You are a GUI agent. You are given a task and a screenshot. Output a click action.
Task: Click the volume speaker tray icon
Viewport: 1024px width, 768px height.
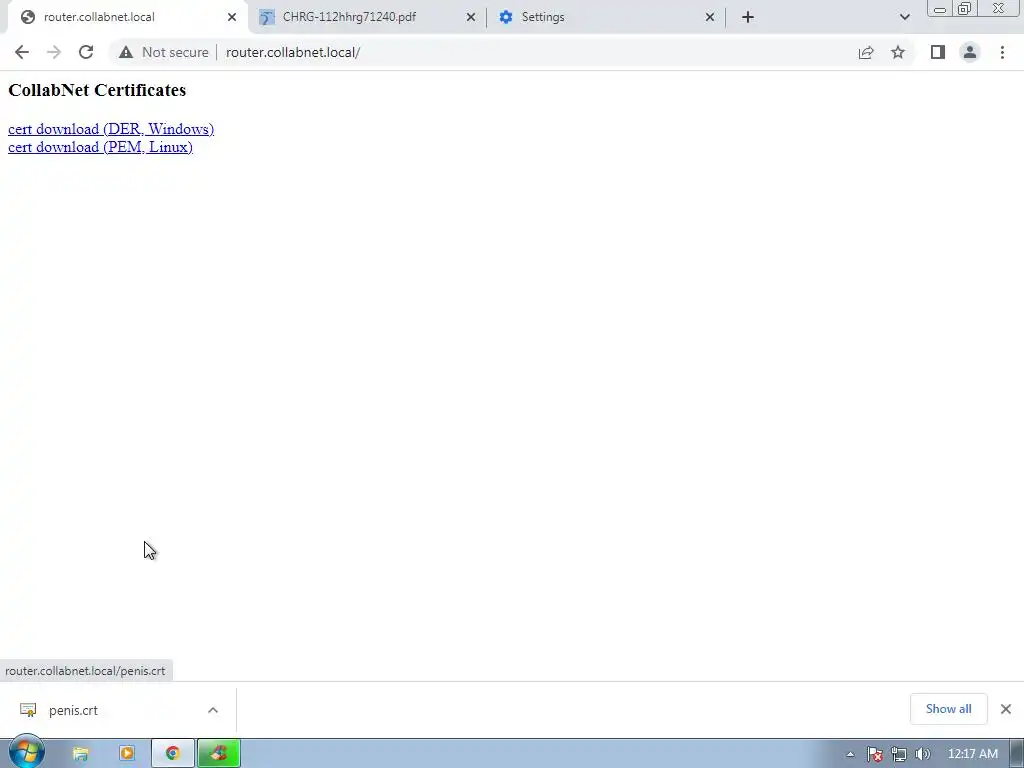tap(922, 754)
